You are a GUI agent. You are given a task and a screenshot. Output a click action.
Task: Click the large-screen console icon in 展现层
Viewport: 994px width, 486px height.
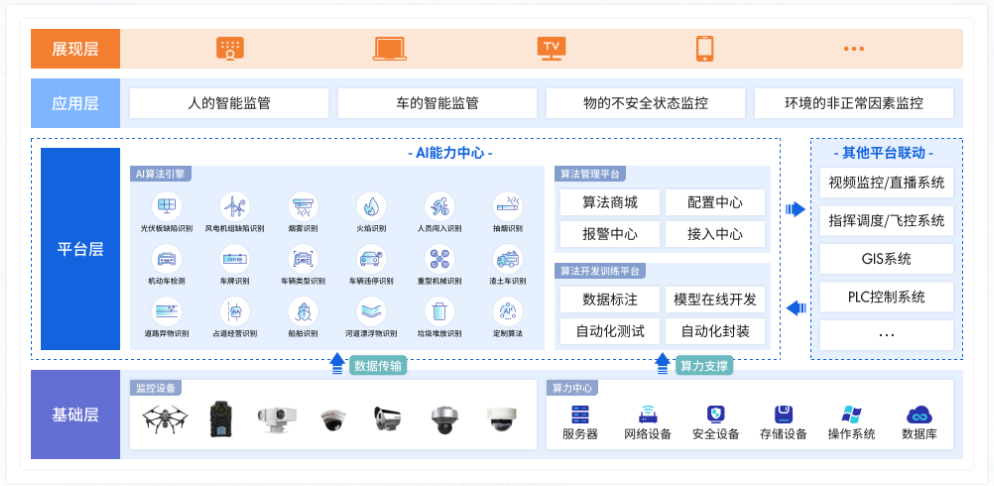[x=230, y=49]
